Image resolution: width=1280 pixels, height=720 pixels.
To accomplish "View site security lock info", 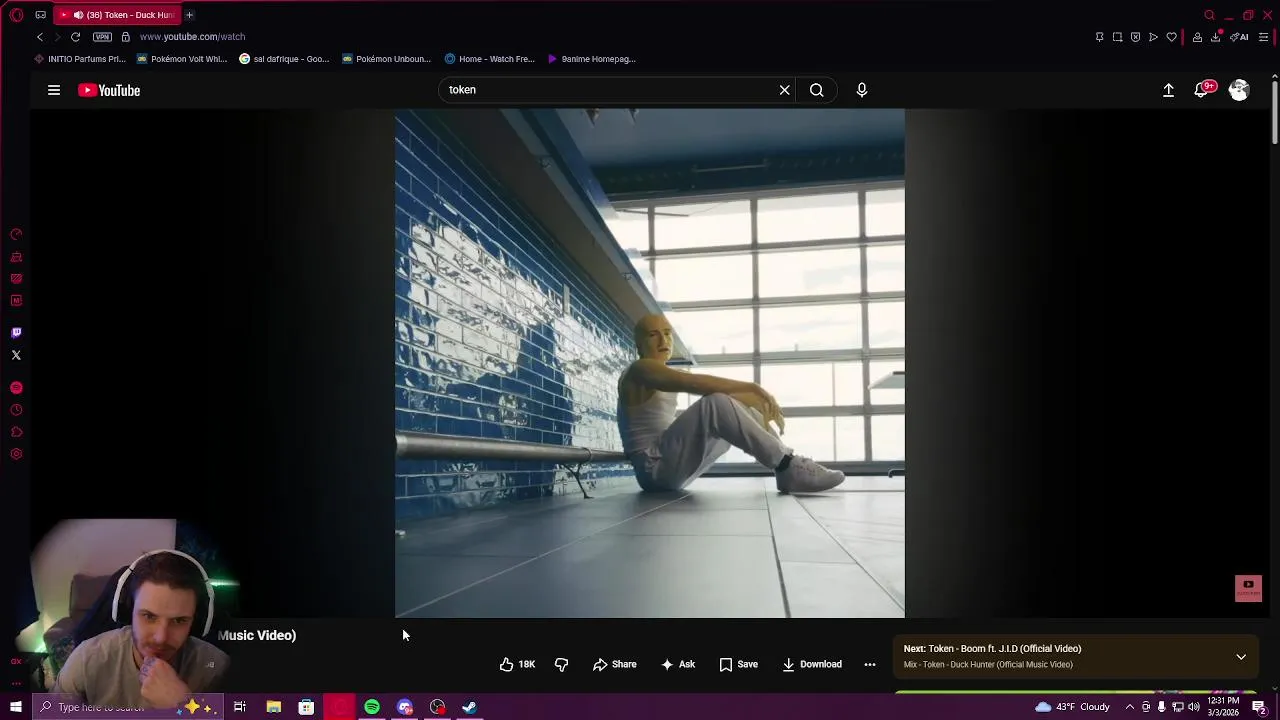I will [125, 37].
